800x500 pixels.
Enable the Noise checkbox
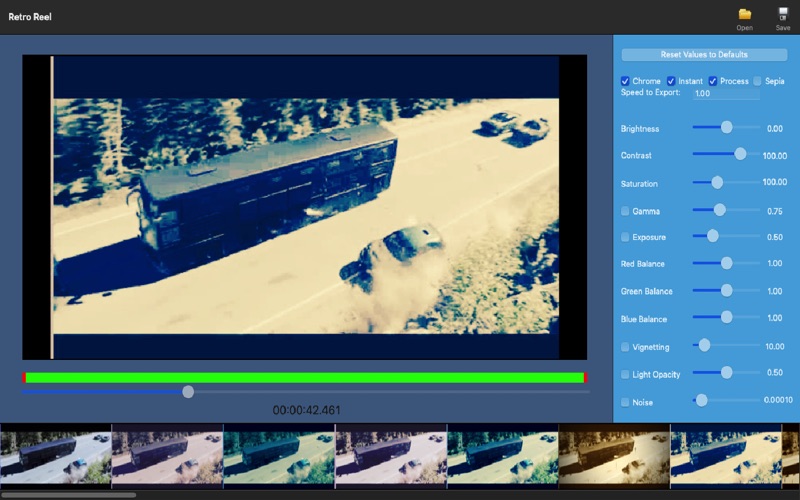[x=625, y=403]
